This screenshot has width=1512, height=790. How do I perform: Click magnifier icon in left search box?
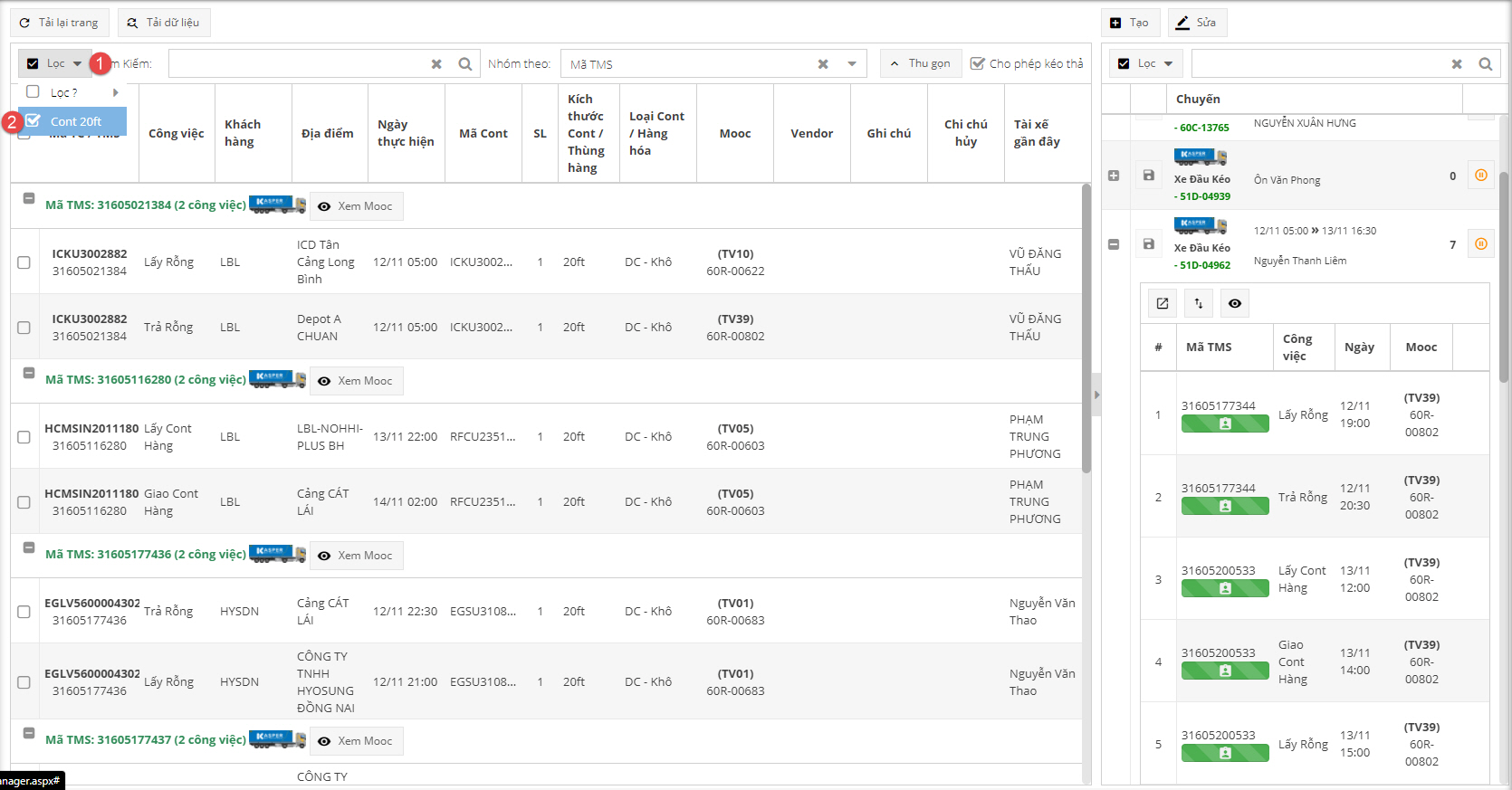tap(465, 64)
